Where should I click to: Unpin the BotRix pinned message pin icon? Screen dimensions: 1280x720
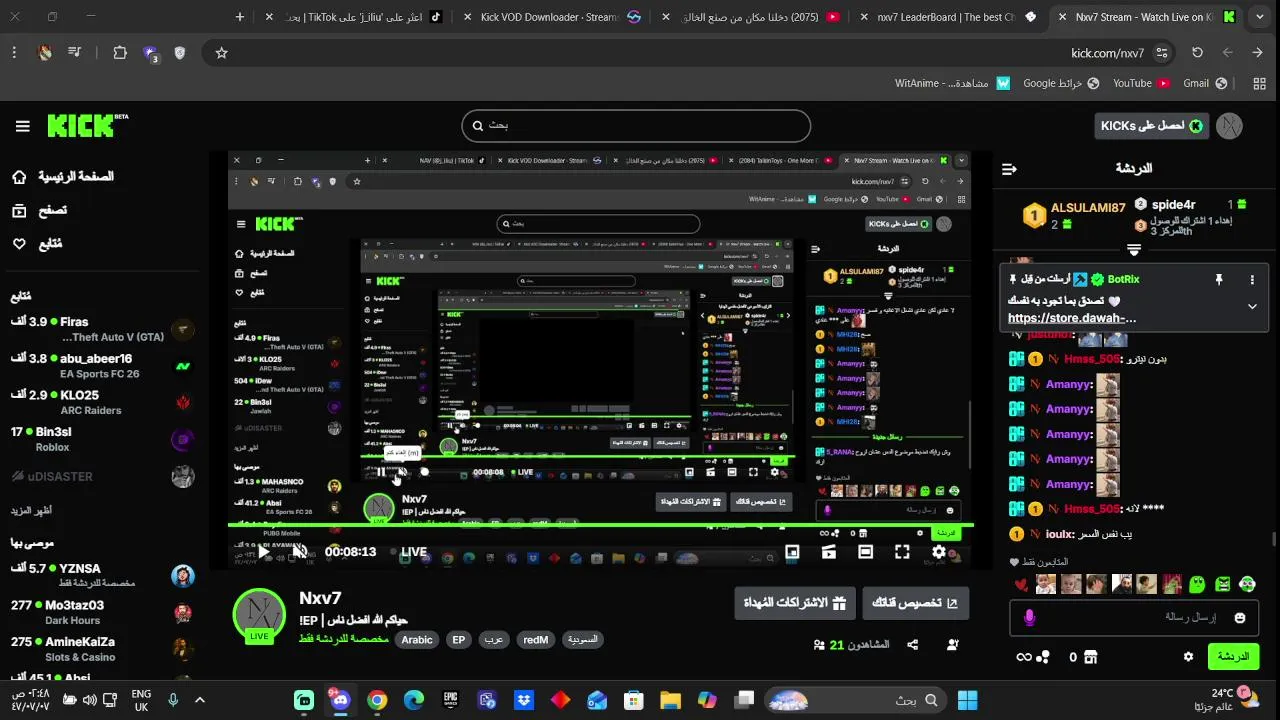[x=1219, y=280]
